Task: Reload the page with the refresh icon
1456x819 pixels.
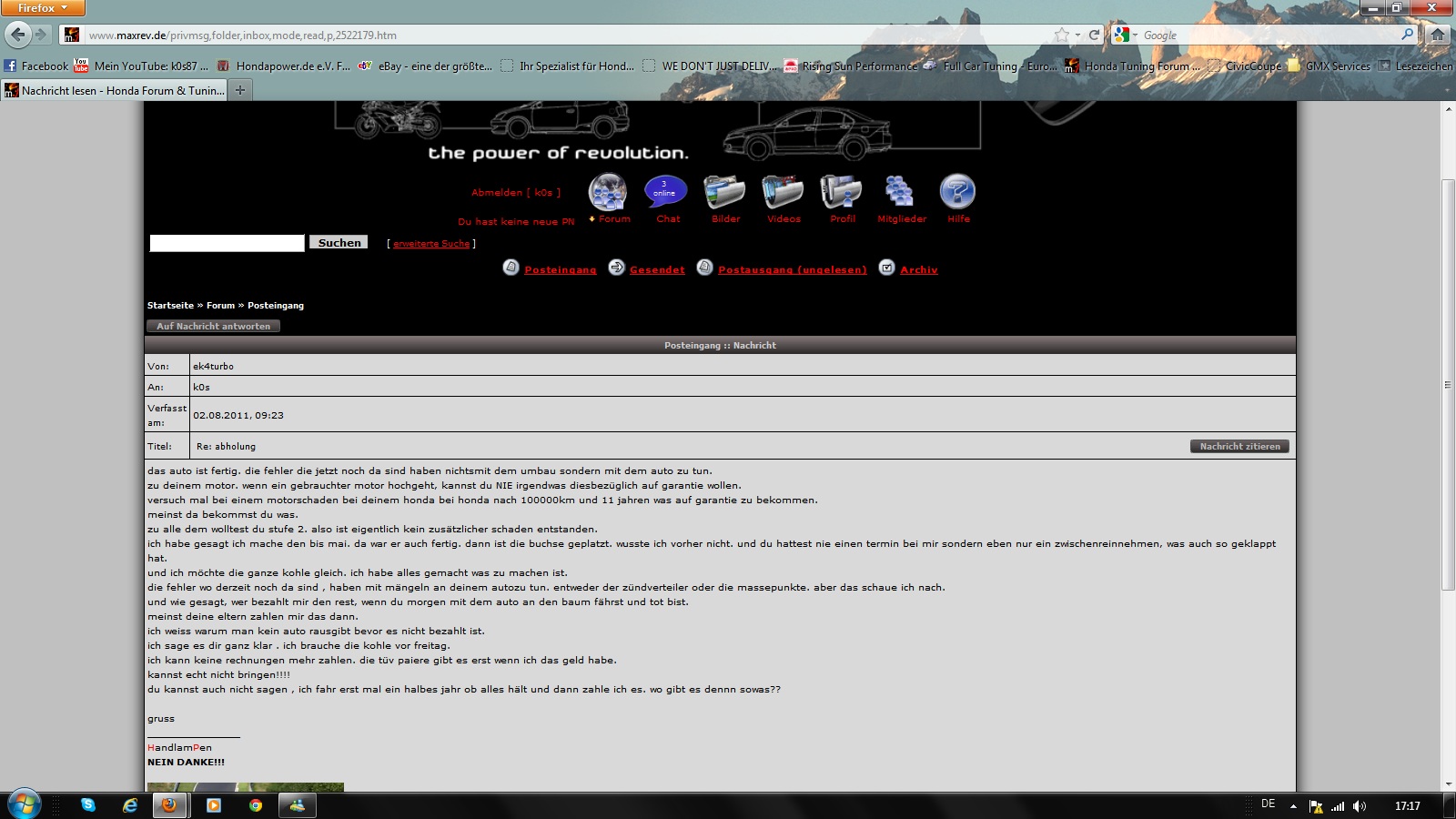Action: click(1094, 35)
